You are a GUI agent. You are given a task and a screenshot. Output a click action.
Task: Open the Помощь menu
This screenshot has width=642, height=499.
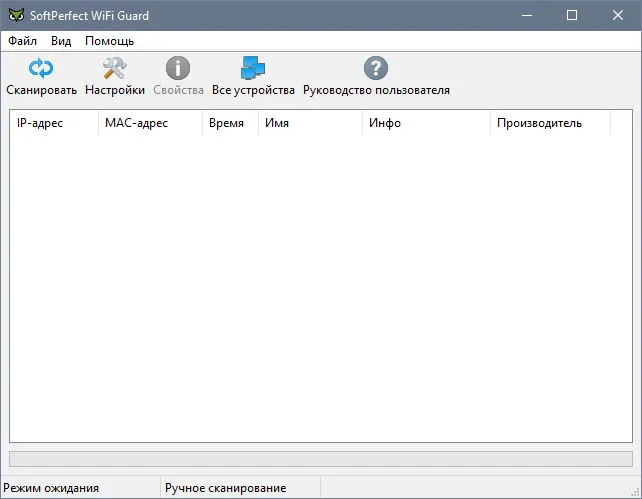click(109, 41)
